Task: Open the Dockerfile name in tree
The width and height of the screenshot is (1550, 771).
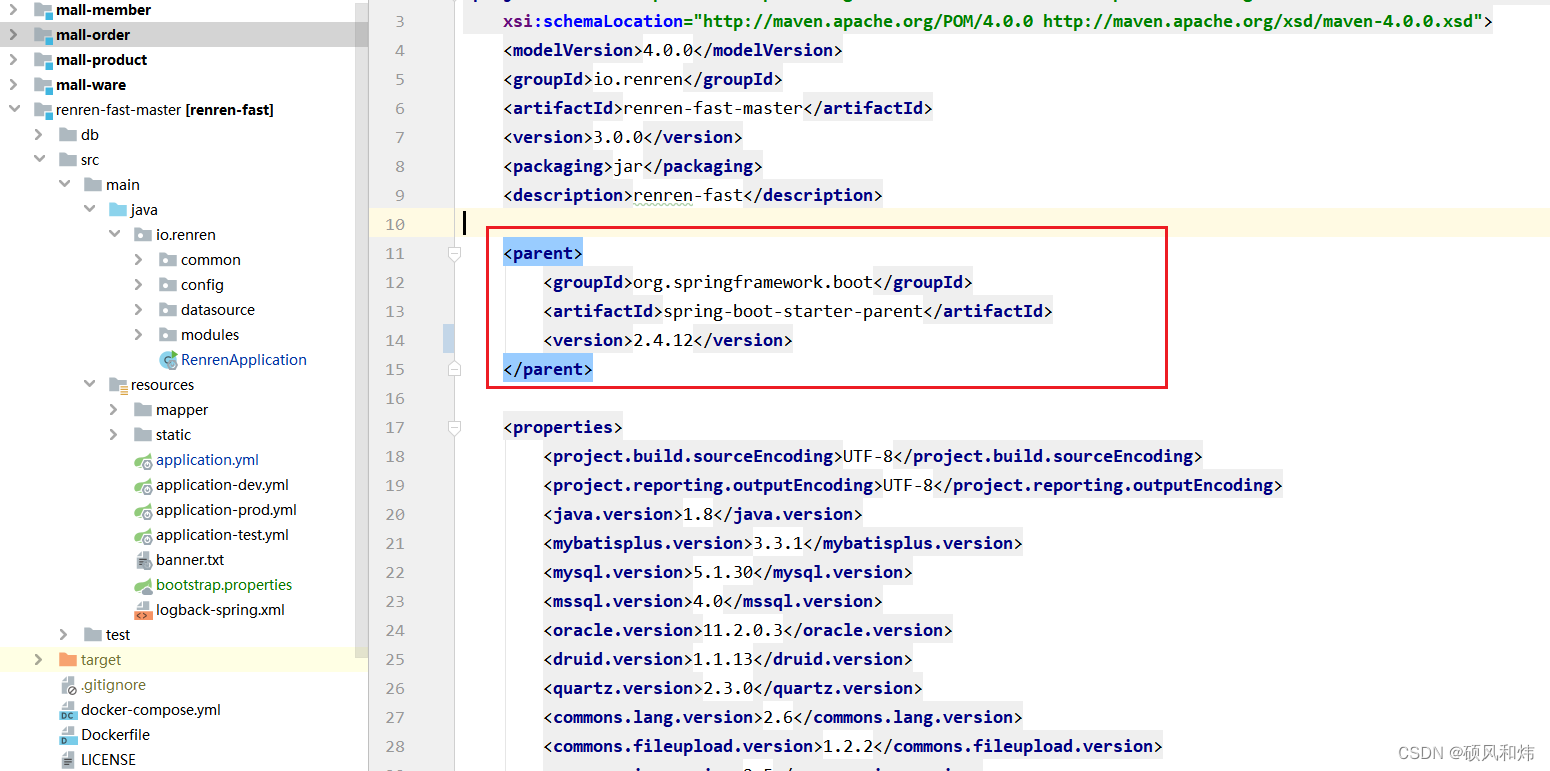Action: click(x=116, y=735)
